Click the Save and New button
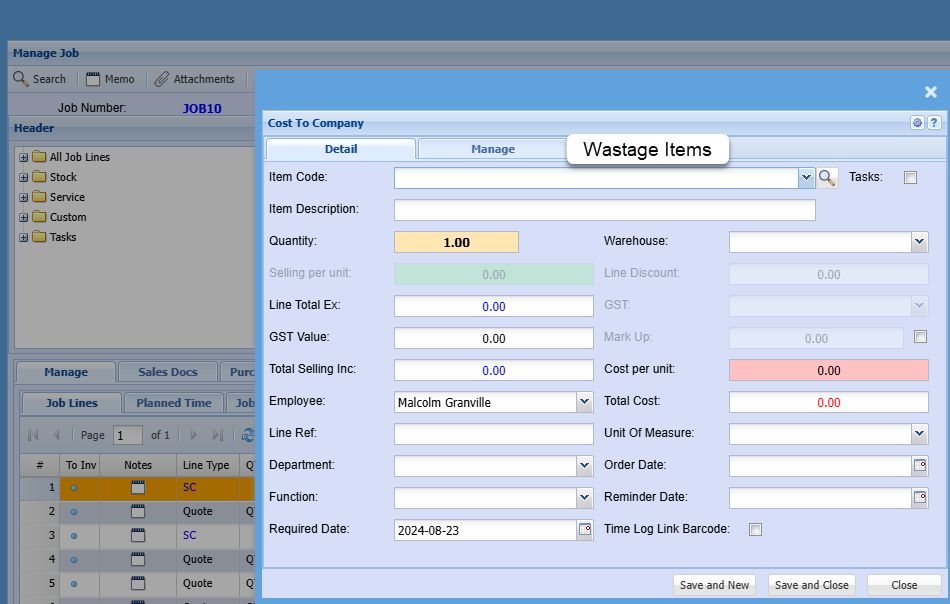Viewport: 950px width, 604px height. click(714, 585)
